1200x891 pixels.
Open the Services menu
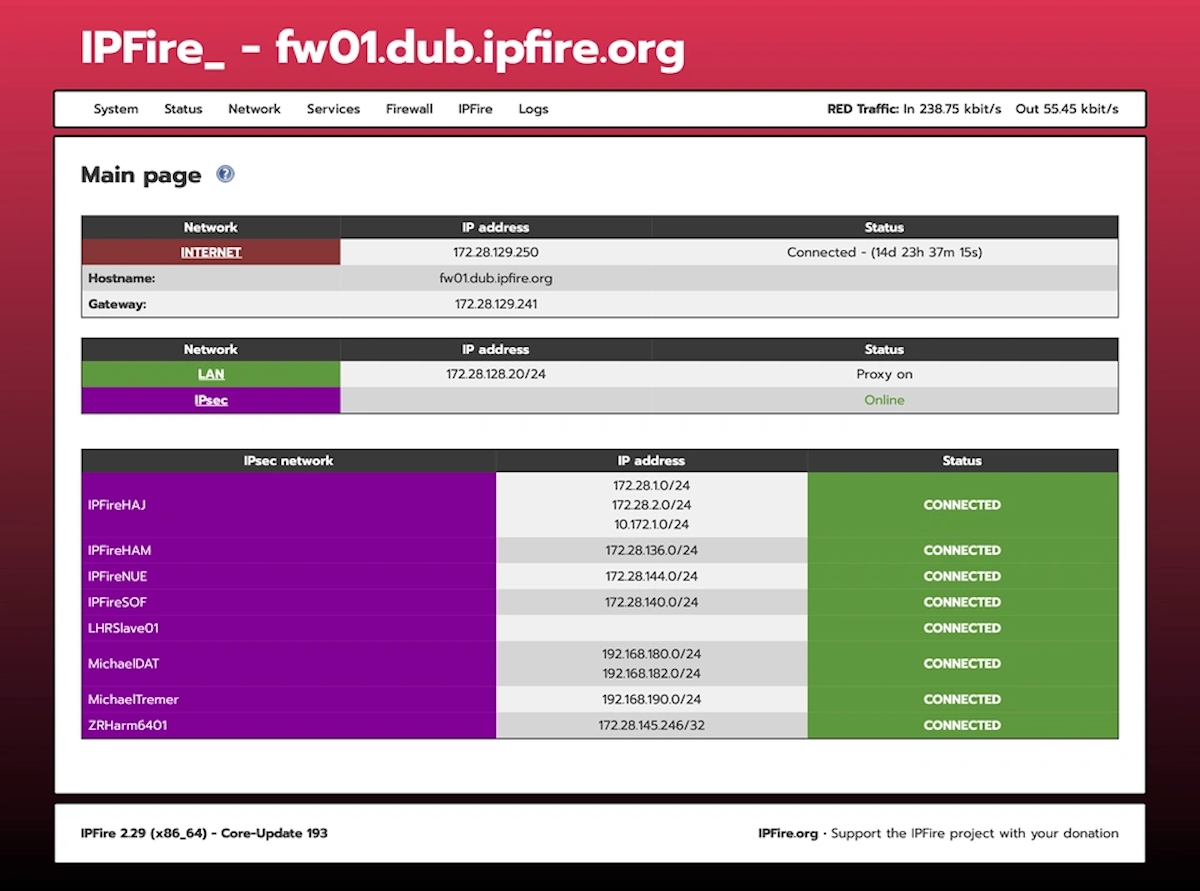click(333, 109)
